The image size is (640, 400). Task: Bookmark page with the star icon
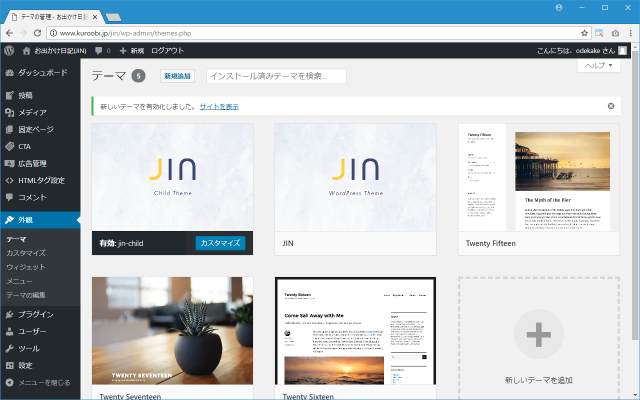[584, 33]
